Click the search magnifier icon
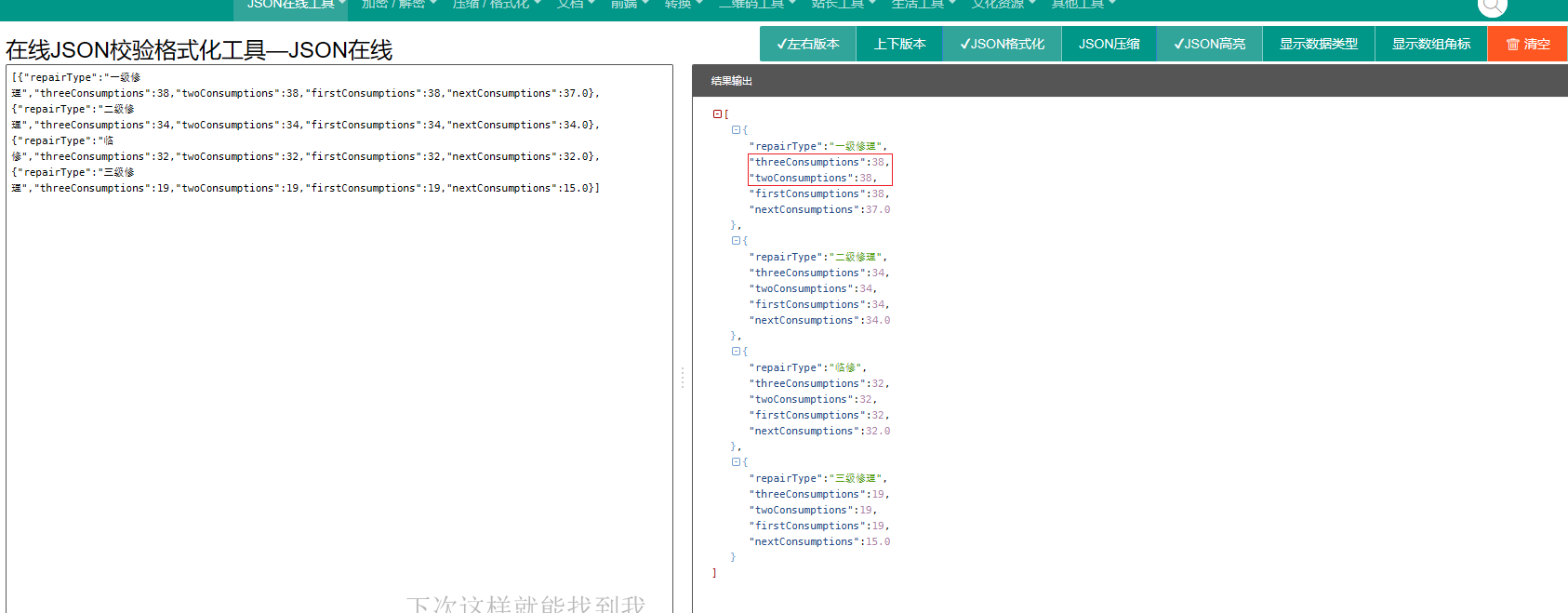Viewport: 1568px width, 613px height. [1492, 6]
